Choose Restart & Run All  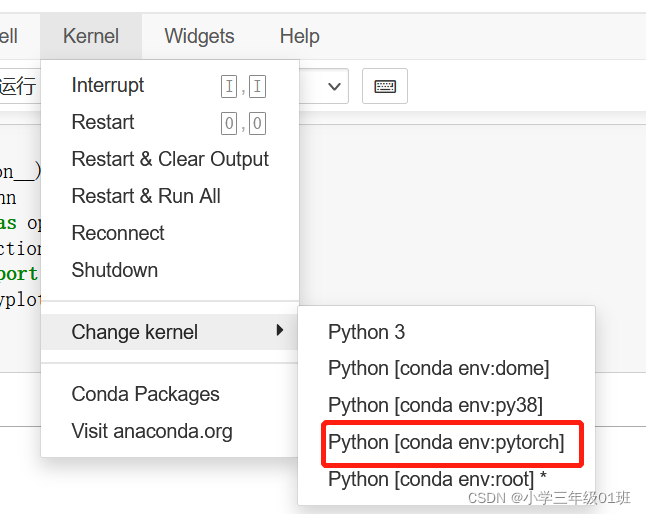146,196
